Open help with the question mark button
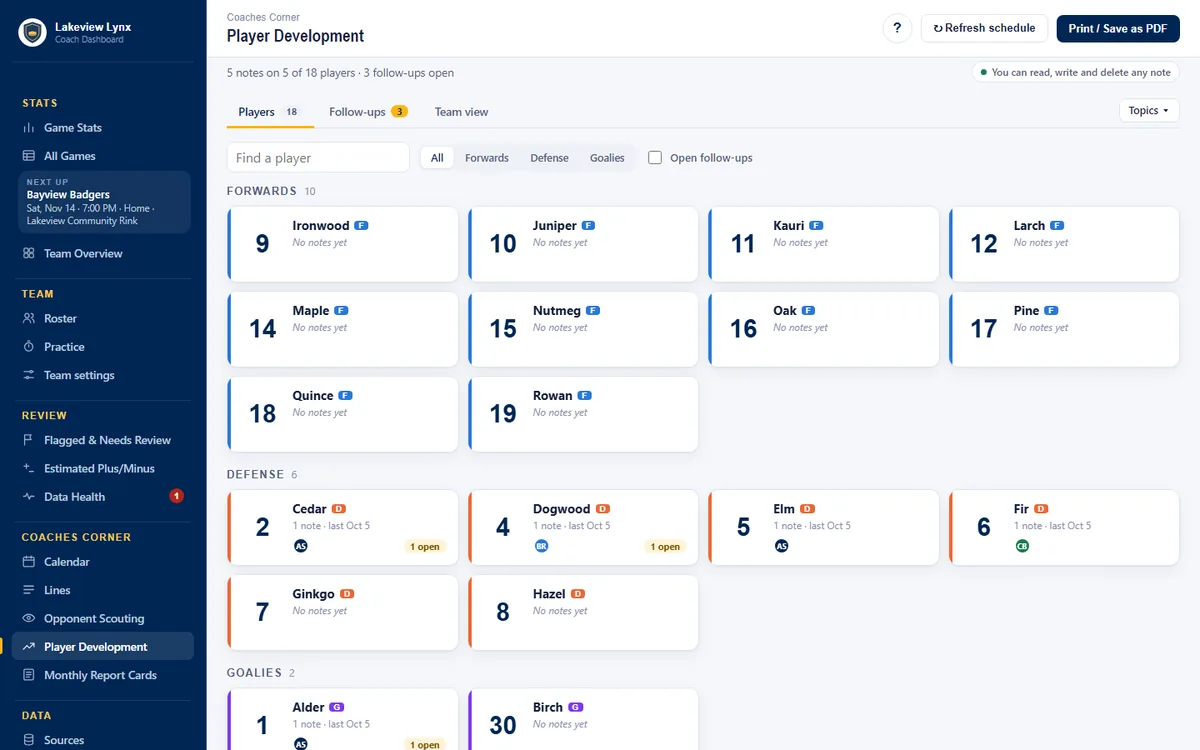This screenshot has width=1200, height=750. 897,28
